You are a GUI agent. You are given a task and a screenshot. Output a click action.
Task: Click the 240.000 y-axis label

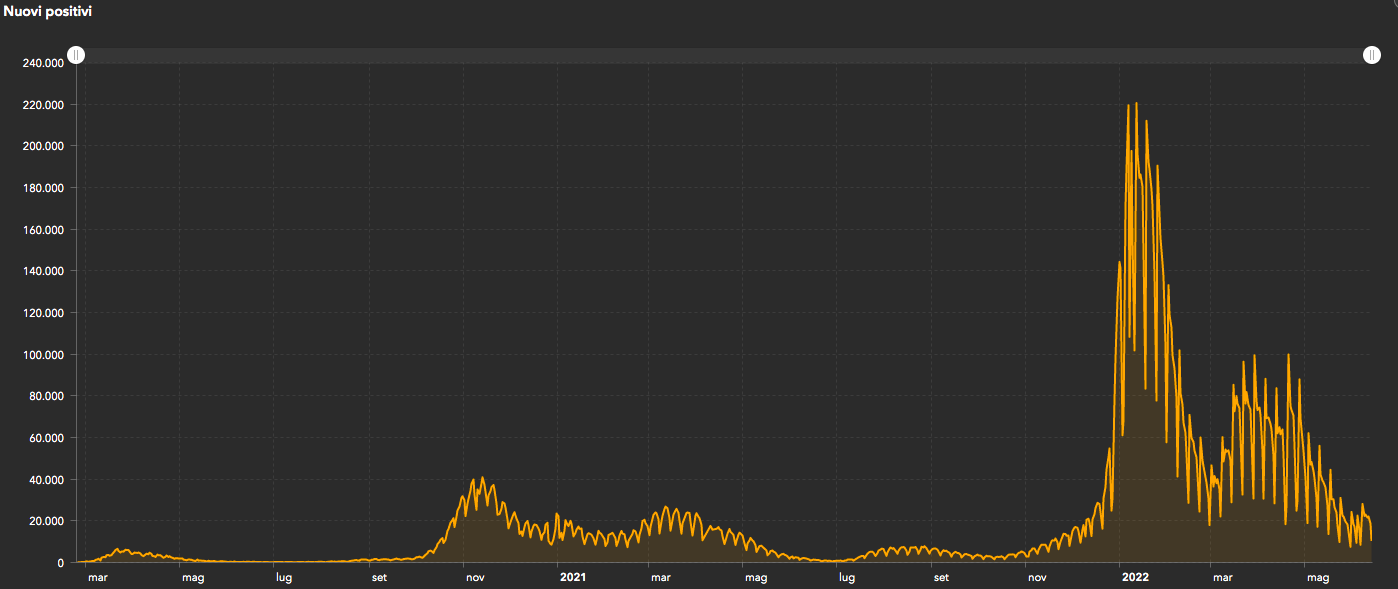[43, 63]
